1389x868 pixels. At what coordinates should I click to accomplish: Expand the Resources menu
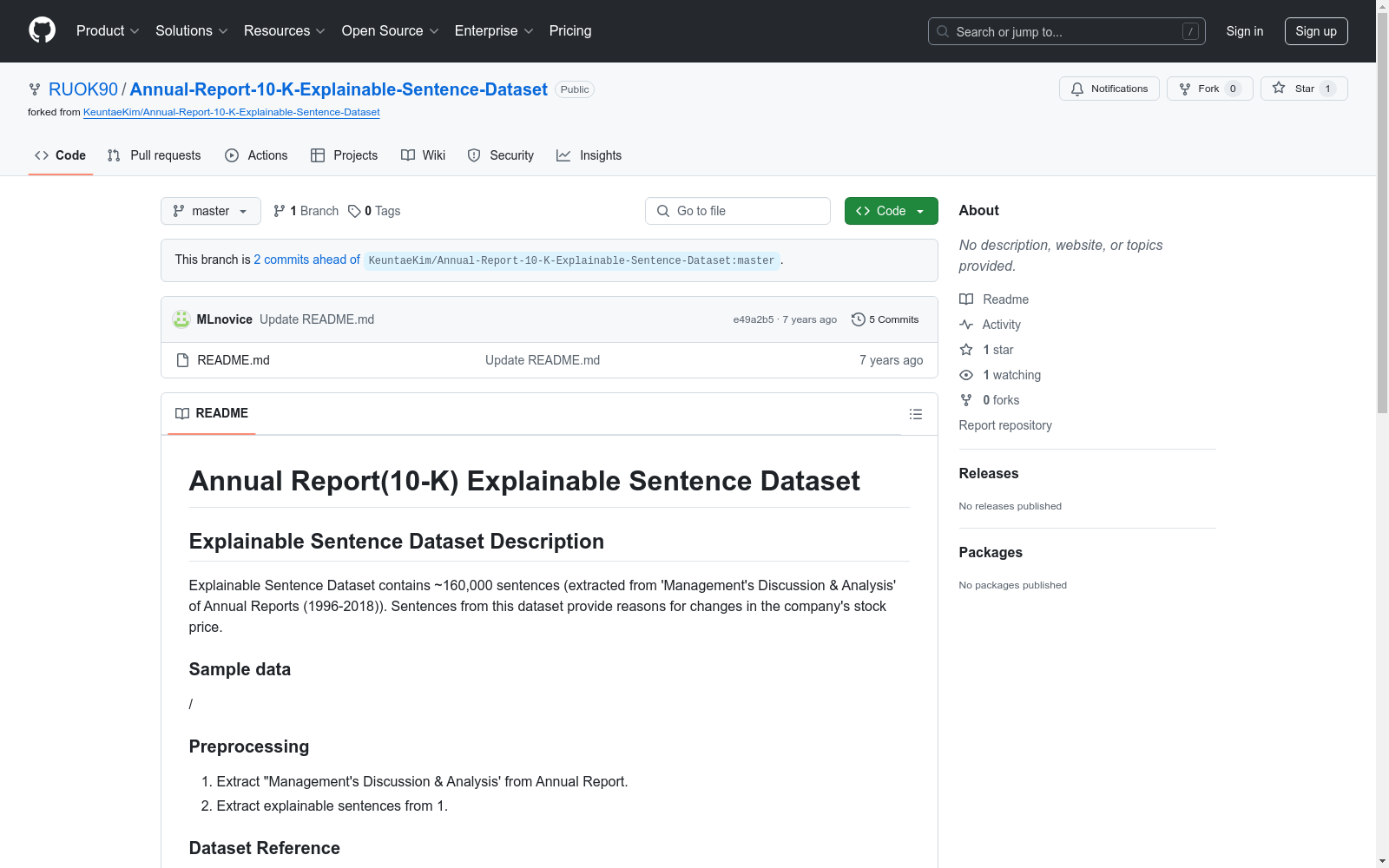click(285, 31)
